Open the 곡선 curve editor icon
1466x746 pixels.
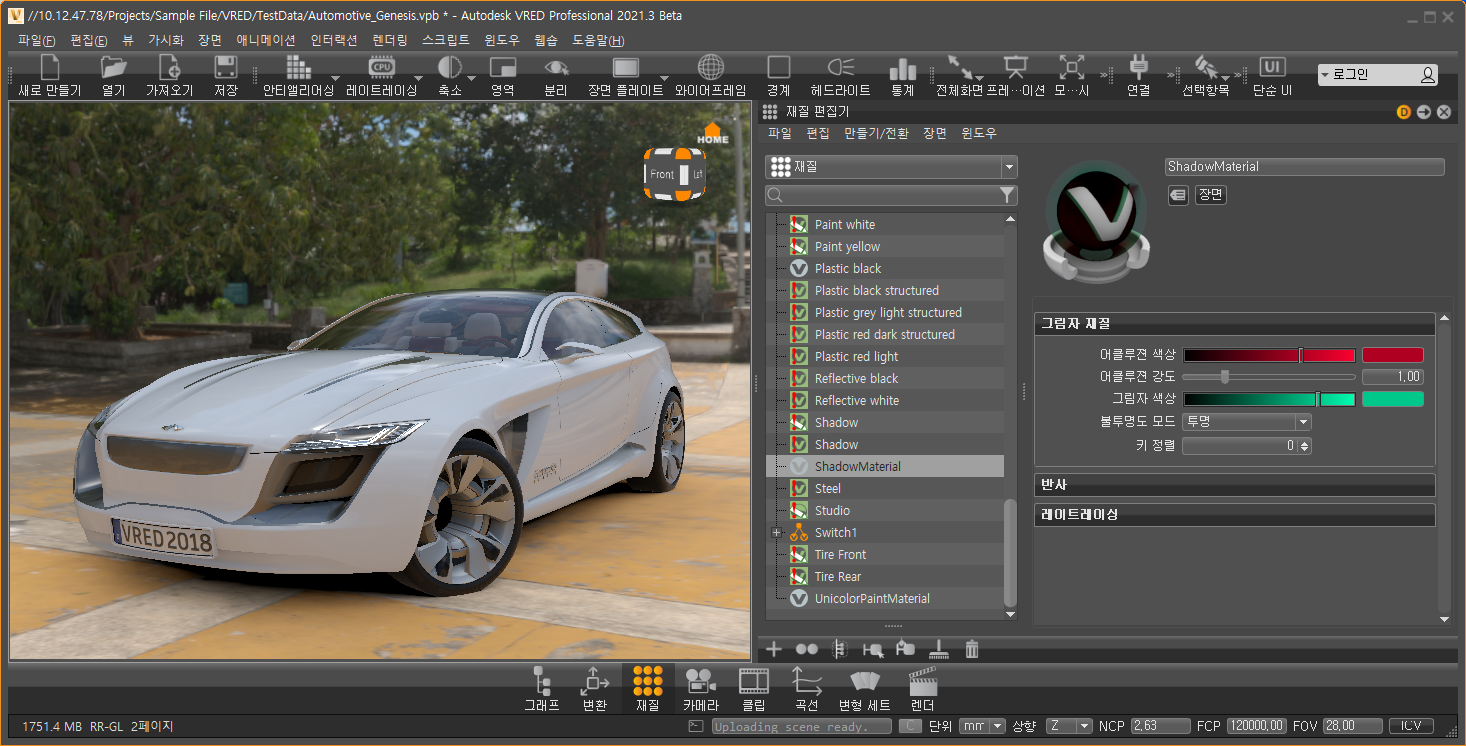click(806, 683)
